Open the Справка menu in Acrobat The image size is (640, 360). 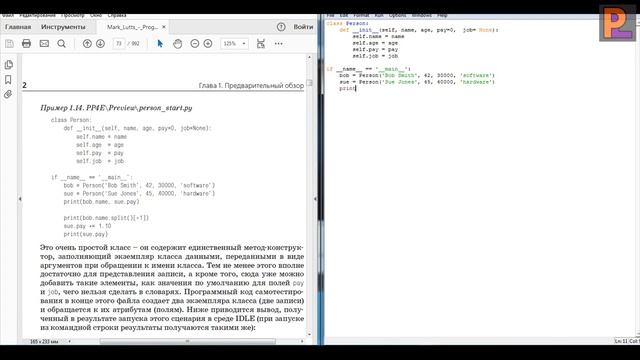point(117,16)
